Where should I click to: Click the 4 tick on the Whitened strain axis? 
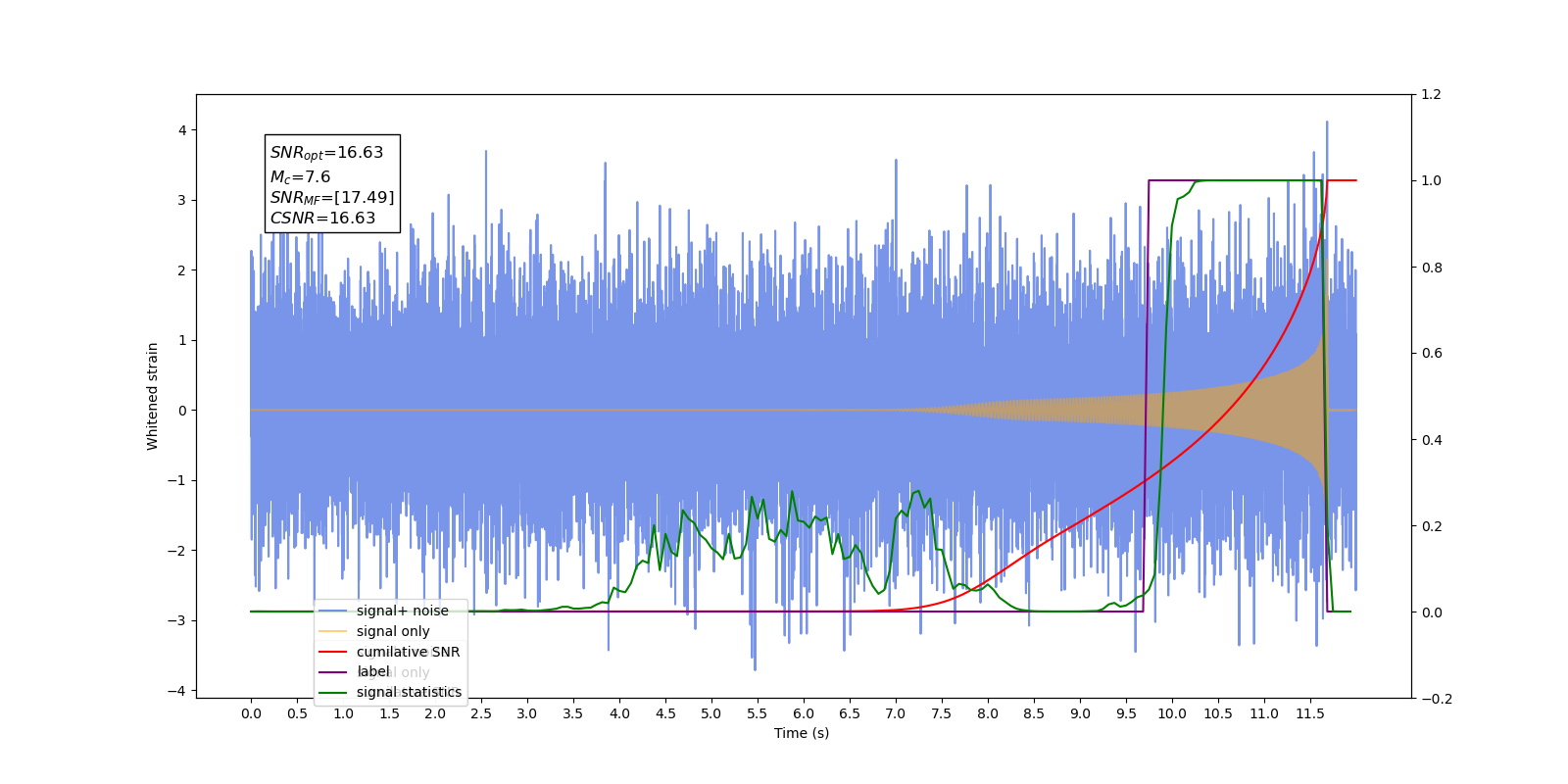pos(182,130)
